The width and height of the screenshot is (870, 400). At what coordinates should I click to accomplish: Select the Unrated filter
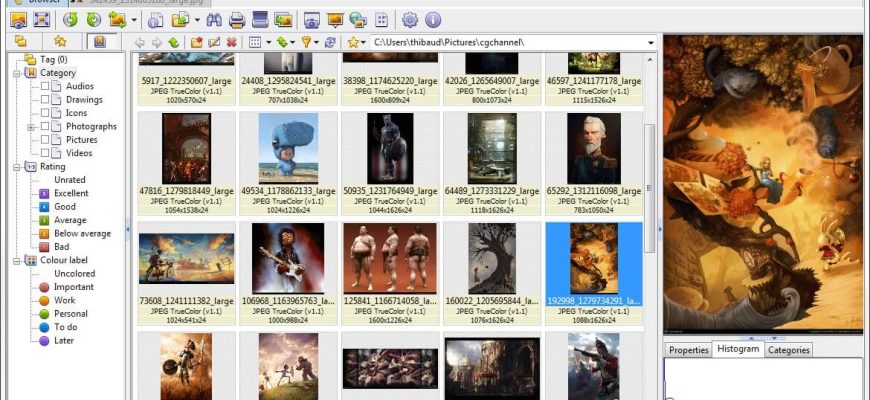click(70, 180)
